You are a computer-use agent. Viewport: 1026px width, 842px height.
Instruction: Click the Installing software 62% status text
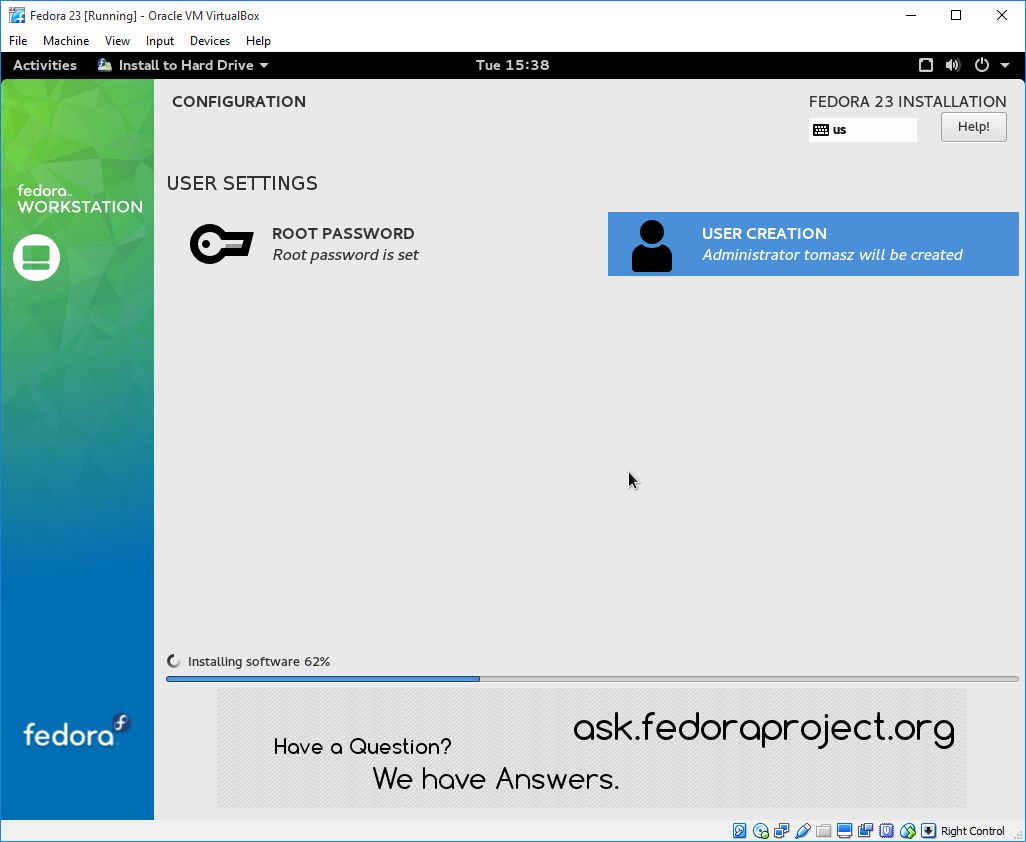tap(258, 661)
